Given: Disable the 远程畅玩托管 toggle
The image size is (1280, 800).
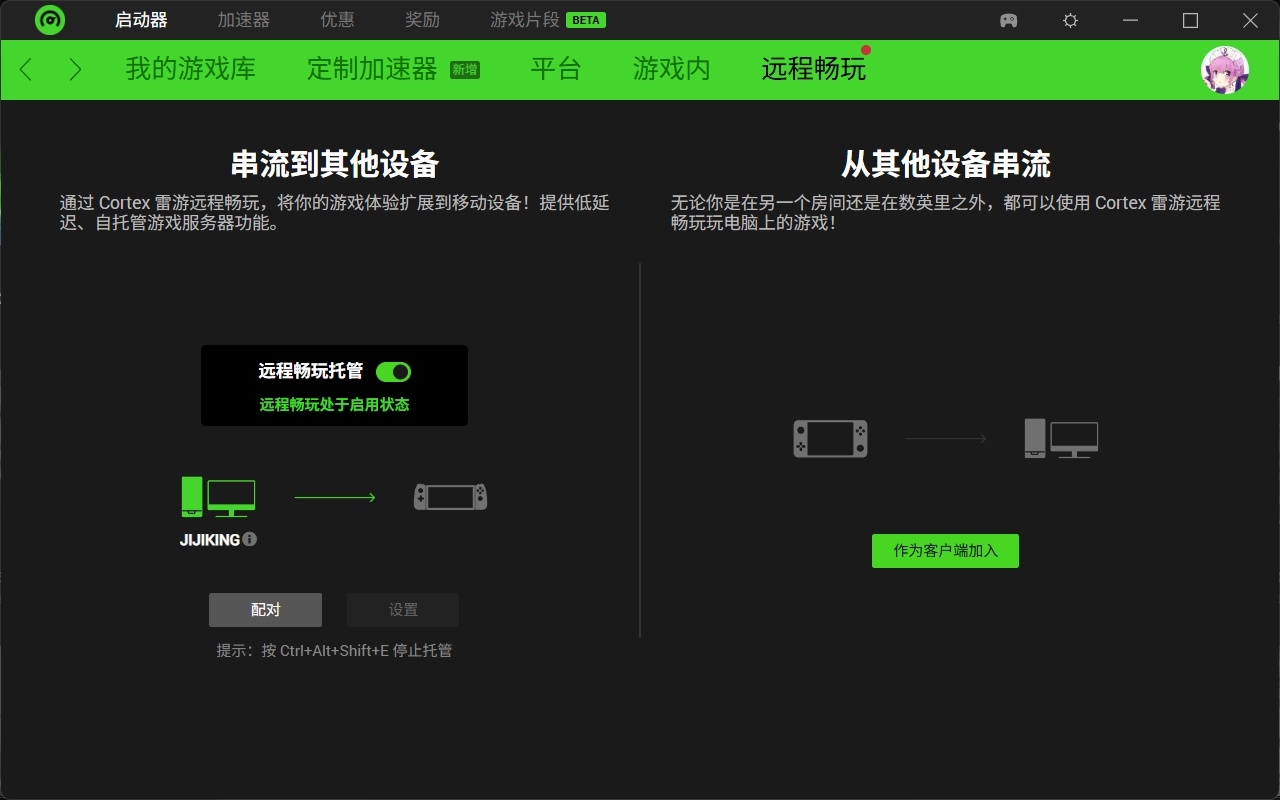Looking at the screenshot, I should pos(393,372).
